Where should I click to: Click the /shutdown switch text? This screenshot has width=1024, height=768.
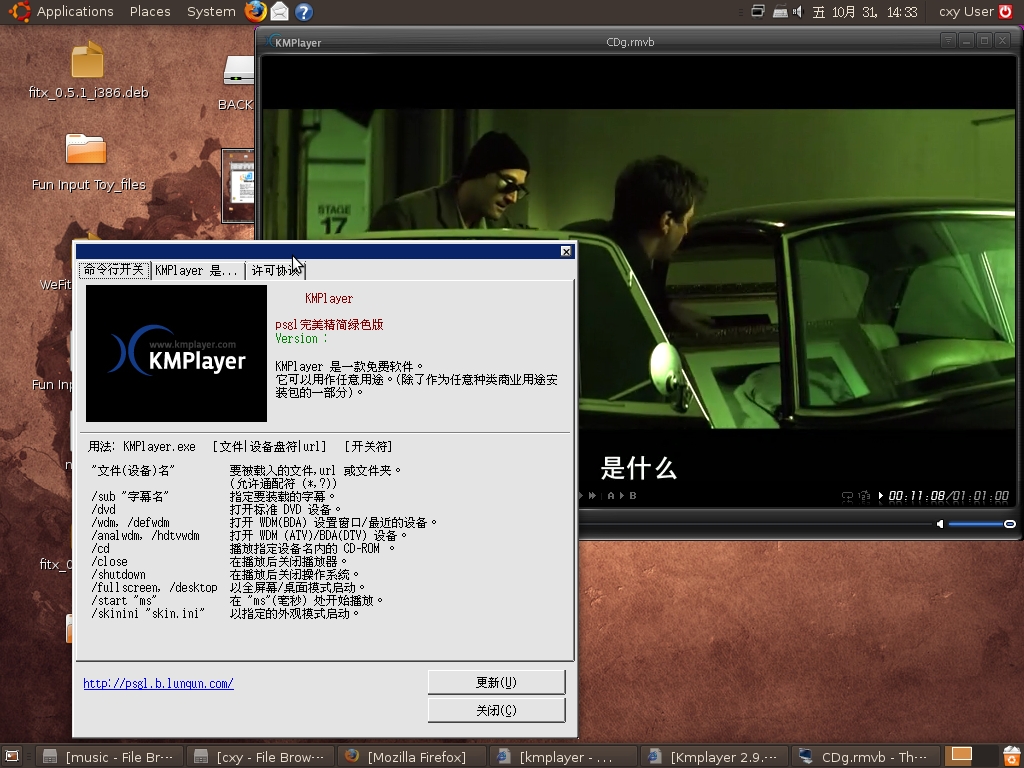point(118,575)
